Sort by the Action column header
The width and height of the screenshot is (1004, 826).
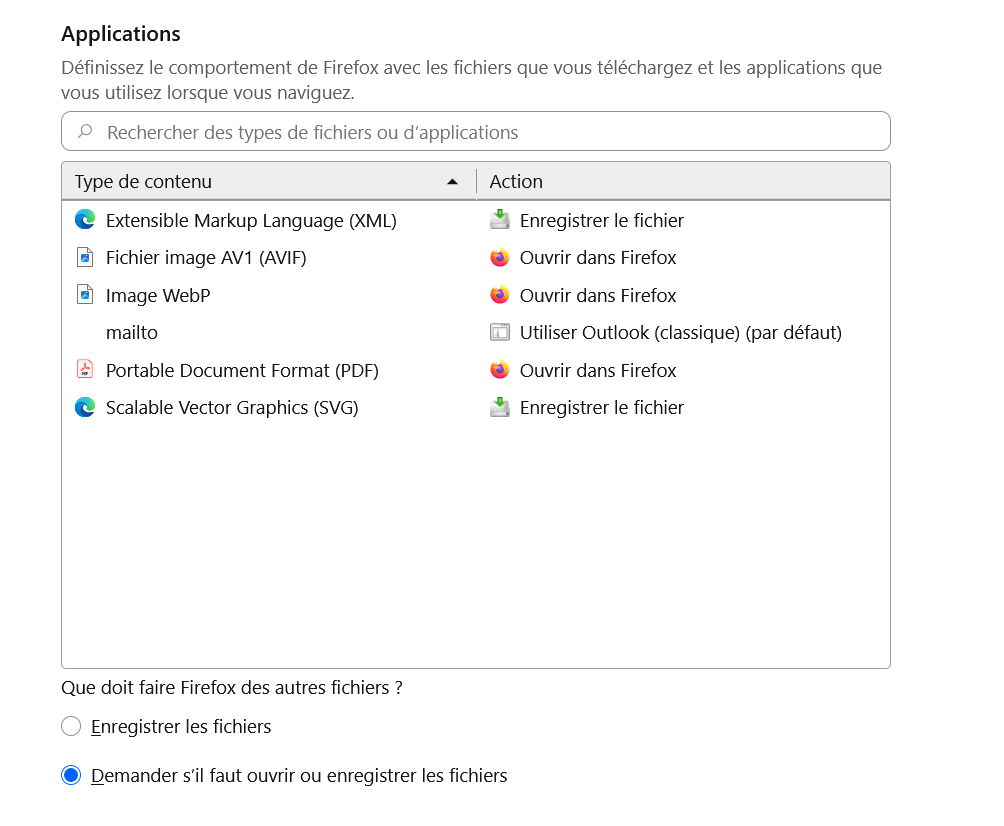tap(683, 181)
